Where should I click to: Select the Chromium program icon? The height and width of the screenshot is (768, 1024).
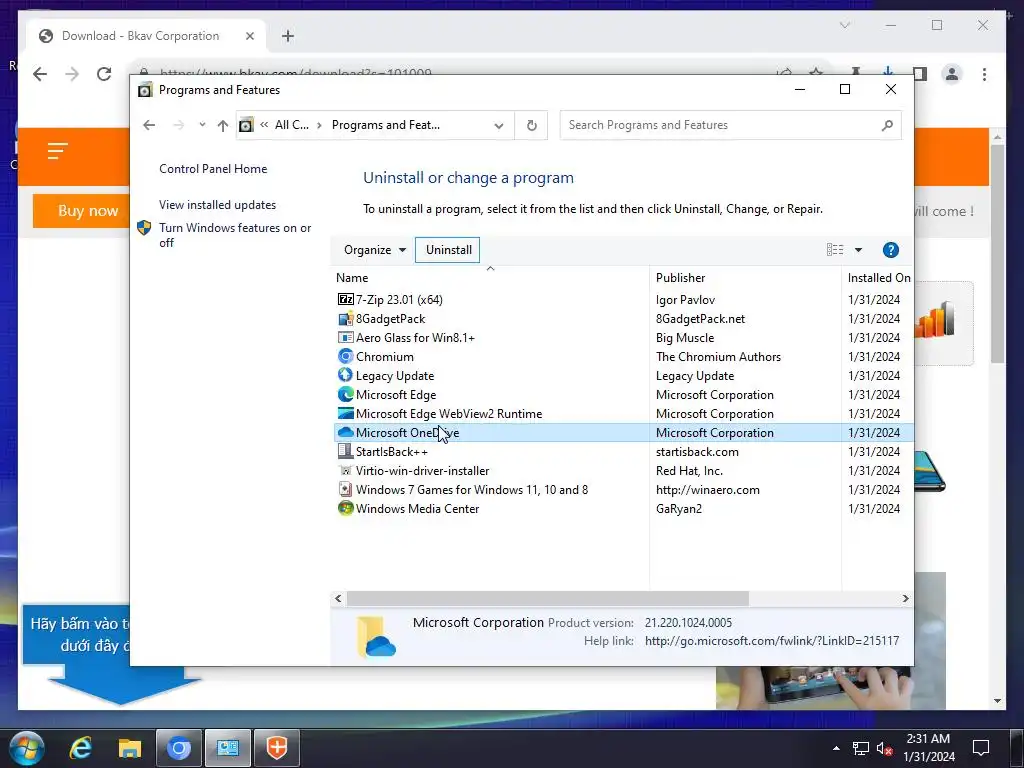[x=345, y=357]
